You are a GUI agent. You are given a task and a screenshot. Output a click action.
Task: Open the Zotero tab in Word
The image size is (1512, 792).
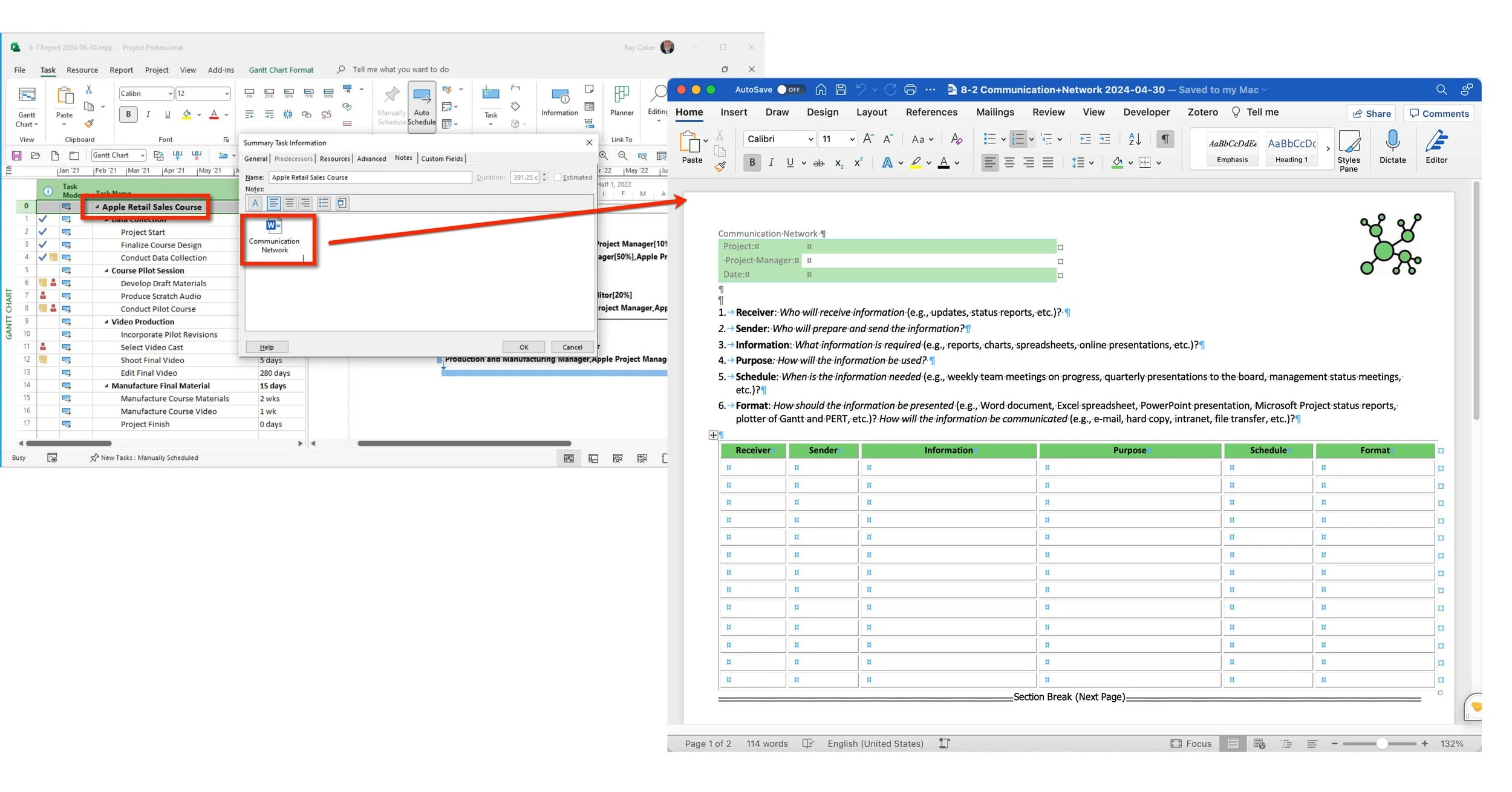click(1202, 112)
